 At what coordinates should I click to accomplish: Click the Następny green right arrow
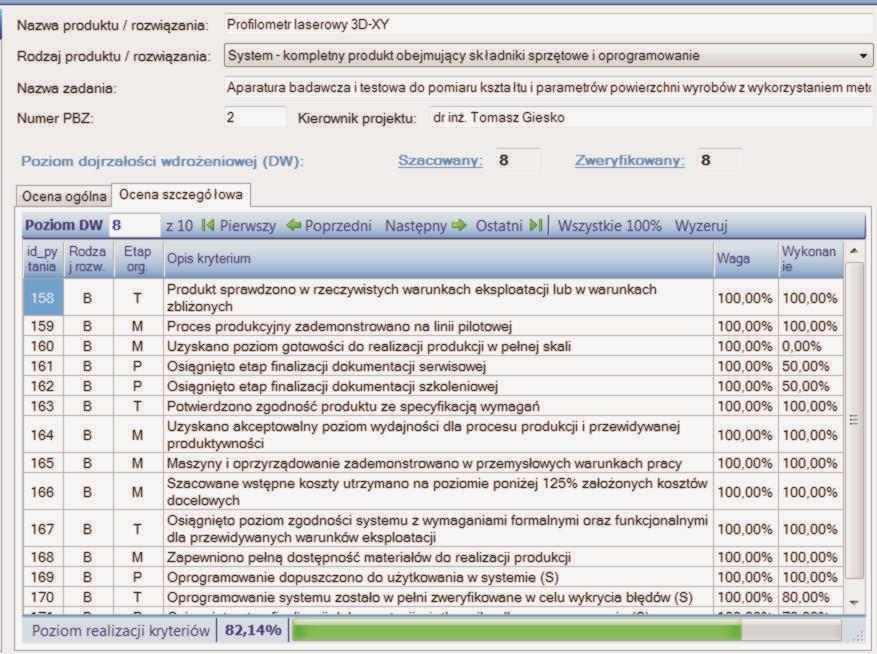[x=459, y=225]
